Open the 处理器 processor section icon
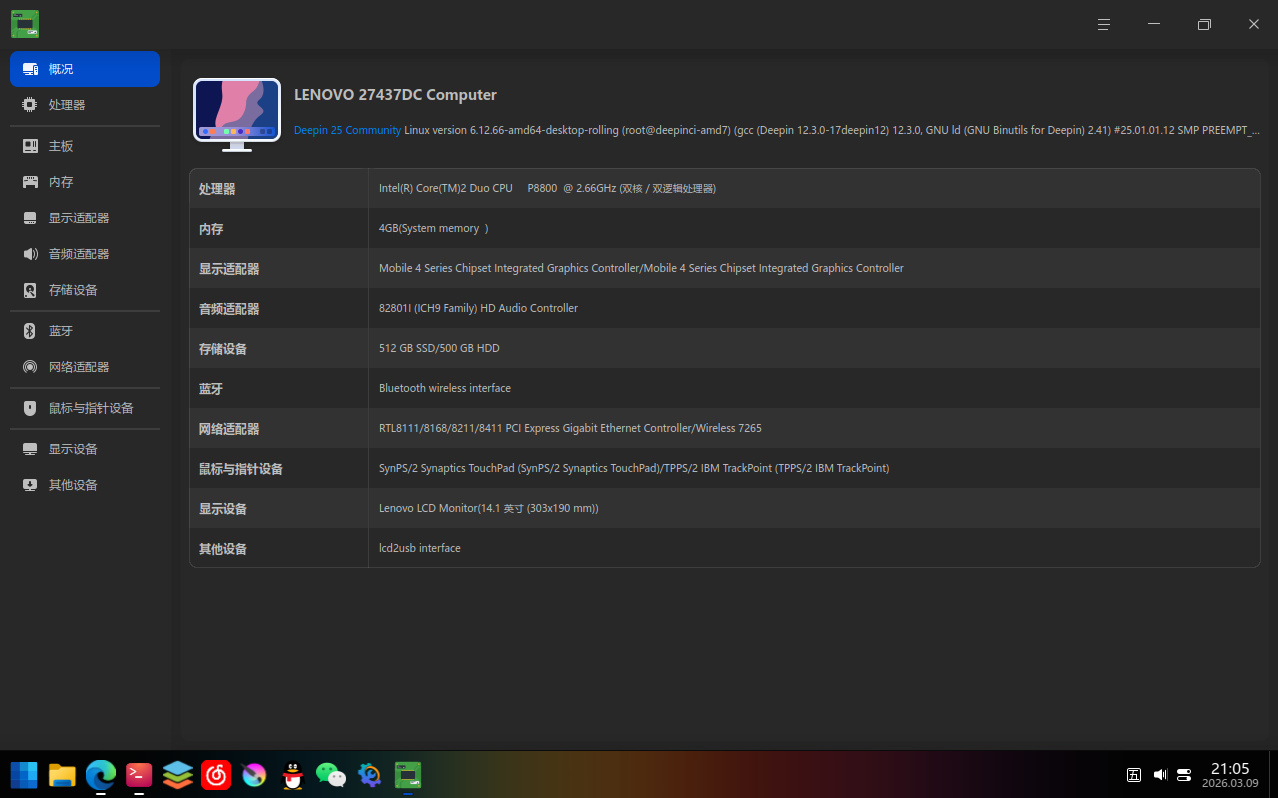 pos(30,105)
